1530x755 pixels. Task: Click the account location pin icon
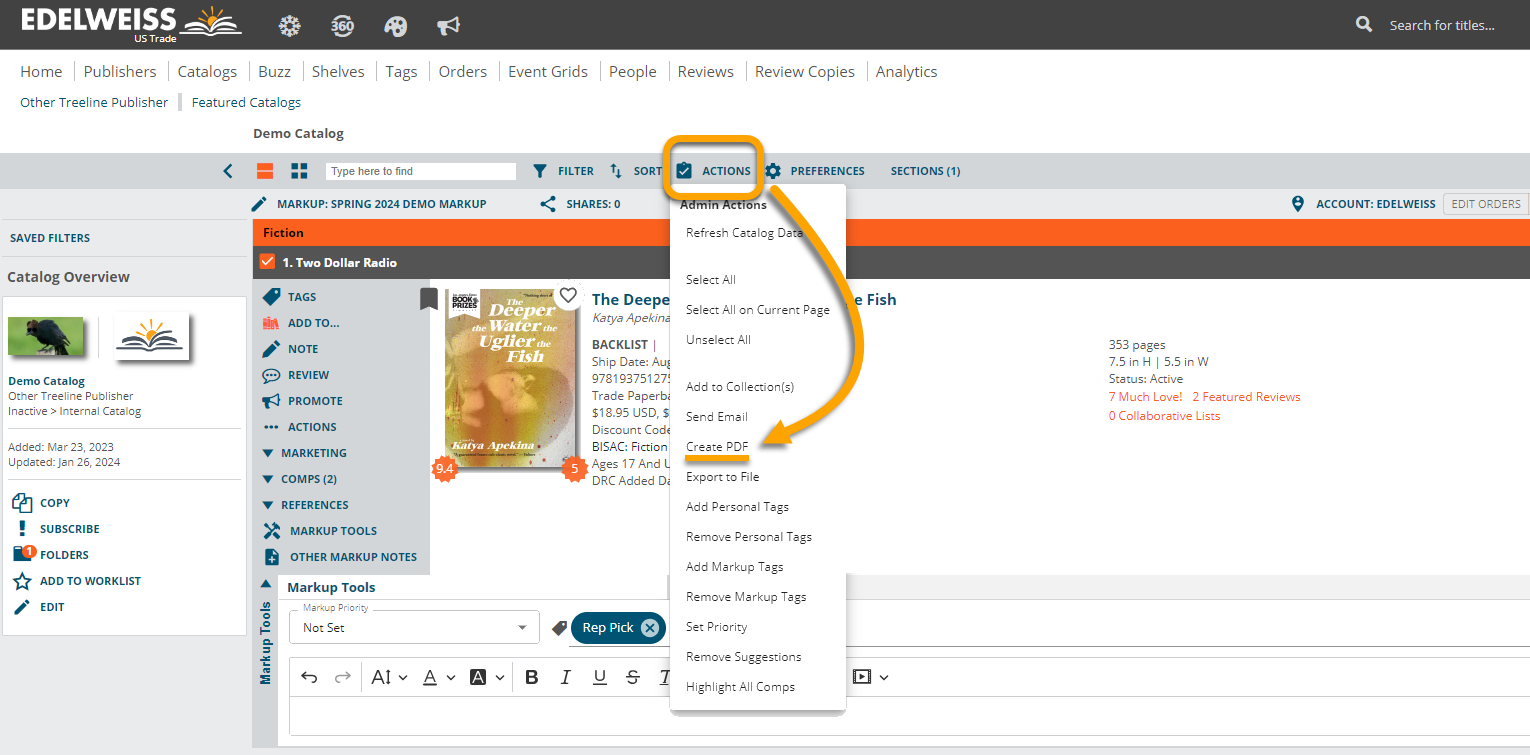(x=1298, y=204)
